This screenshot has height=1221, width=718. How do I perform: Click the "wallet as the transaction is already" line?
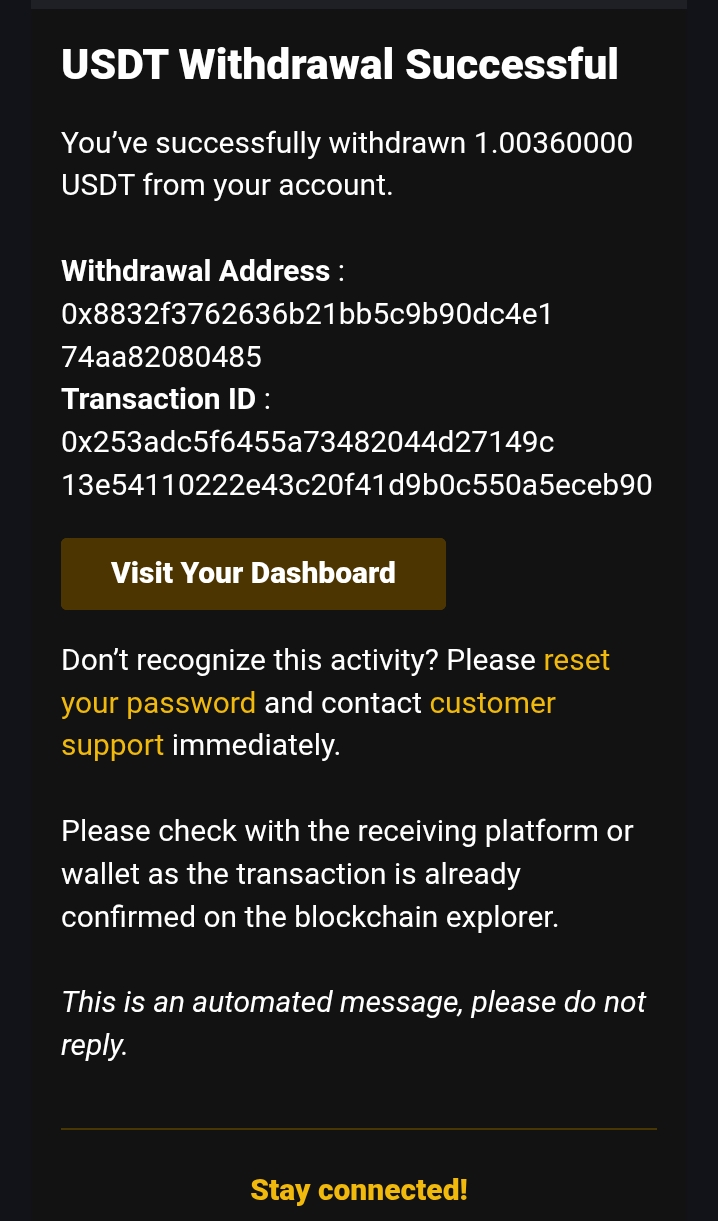pos(291,874)
